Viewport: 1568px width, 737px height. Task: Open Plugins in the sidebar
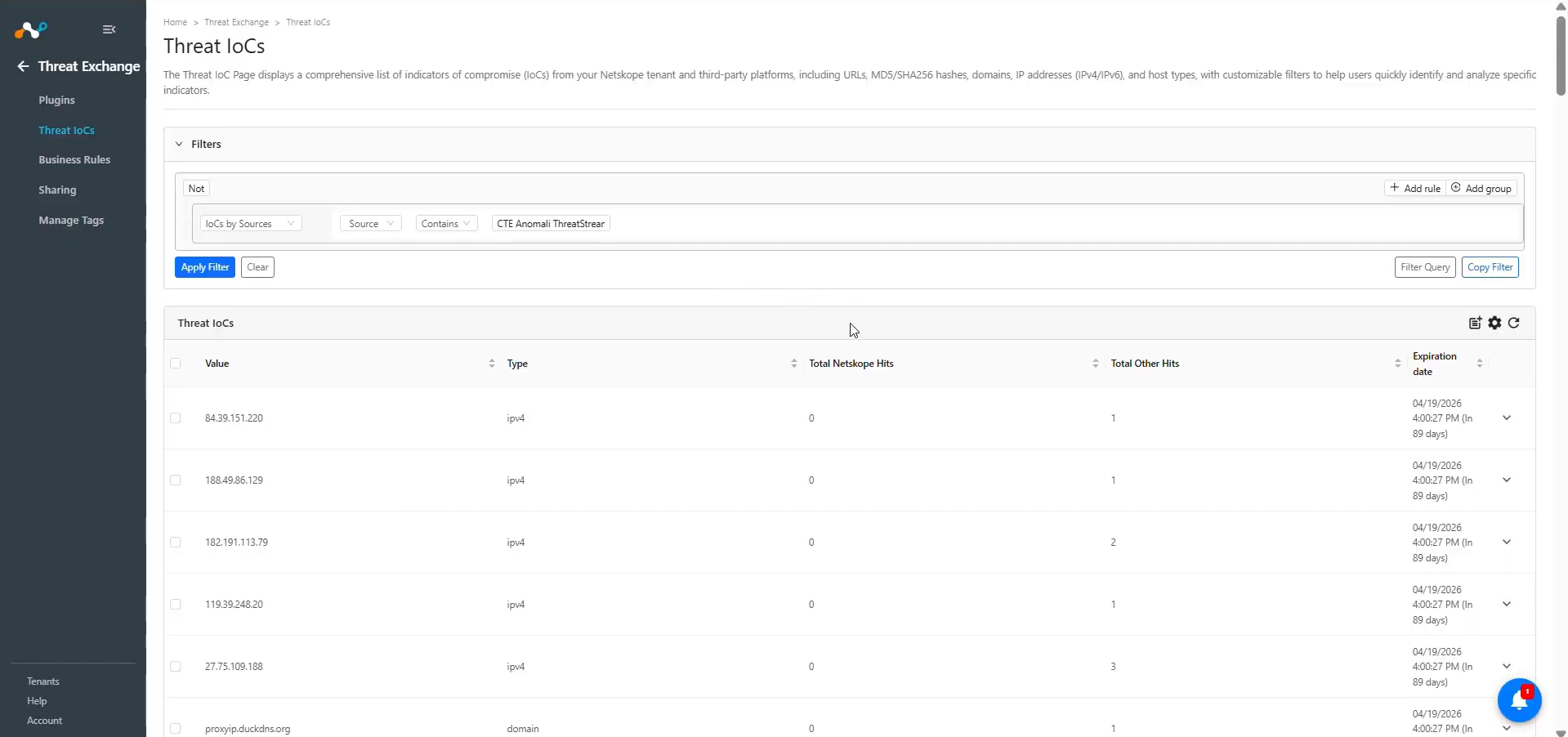coord(56,100)
